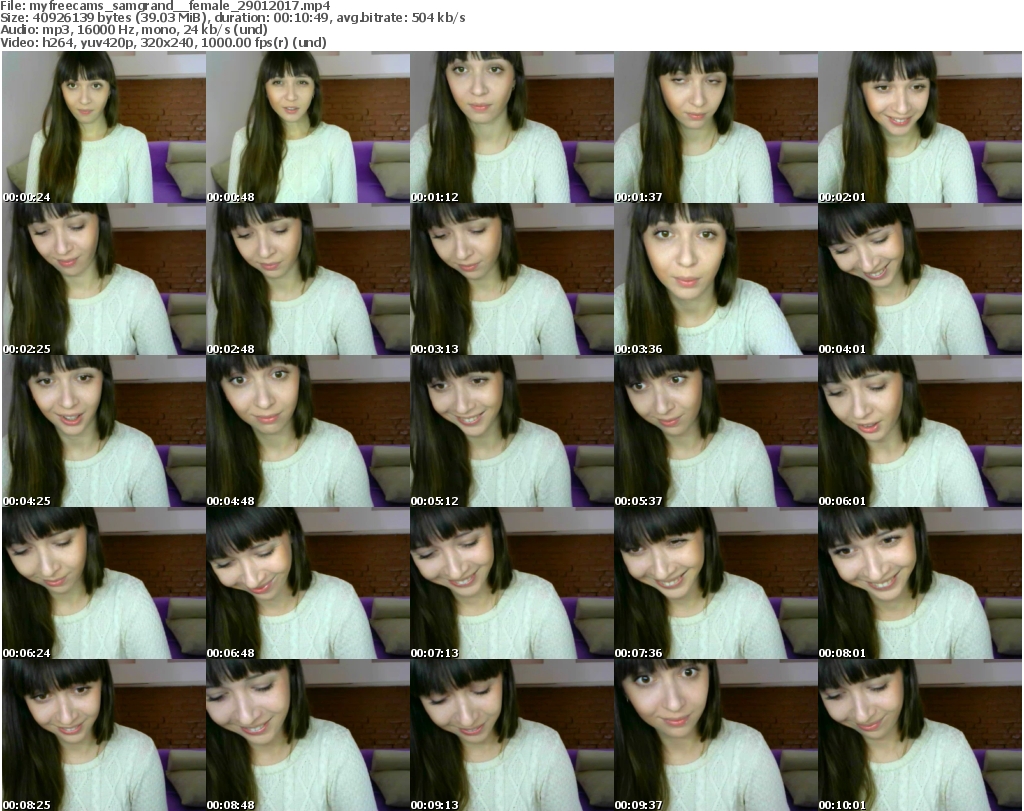Click the thumbnail stamped 00:10:01

(920, 735)
